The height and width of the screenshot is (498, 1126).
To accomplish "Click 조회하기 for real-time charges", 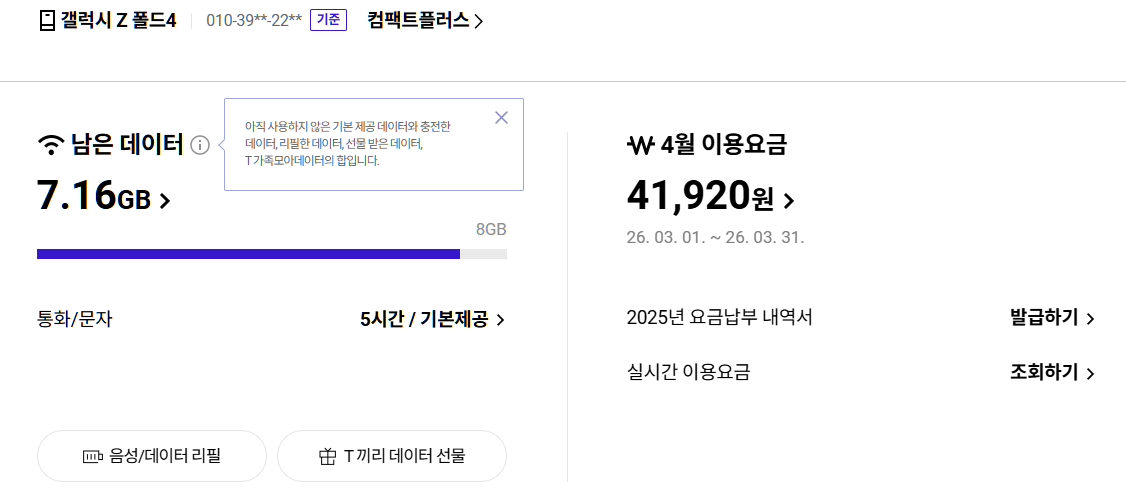I will 1052,373.
